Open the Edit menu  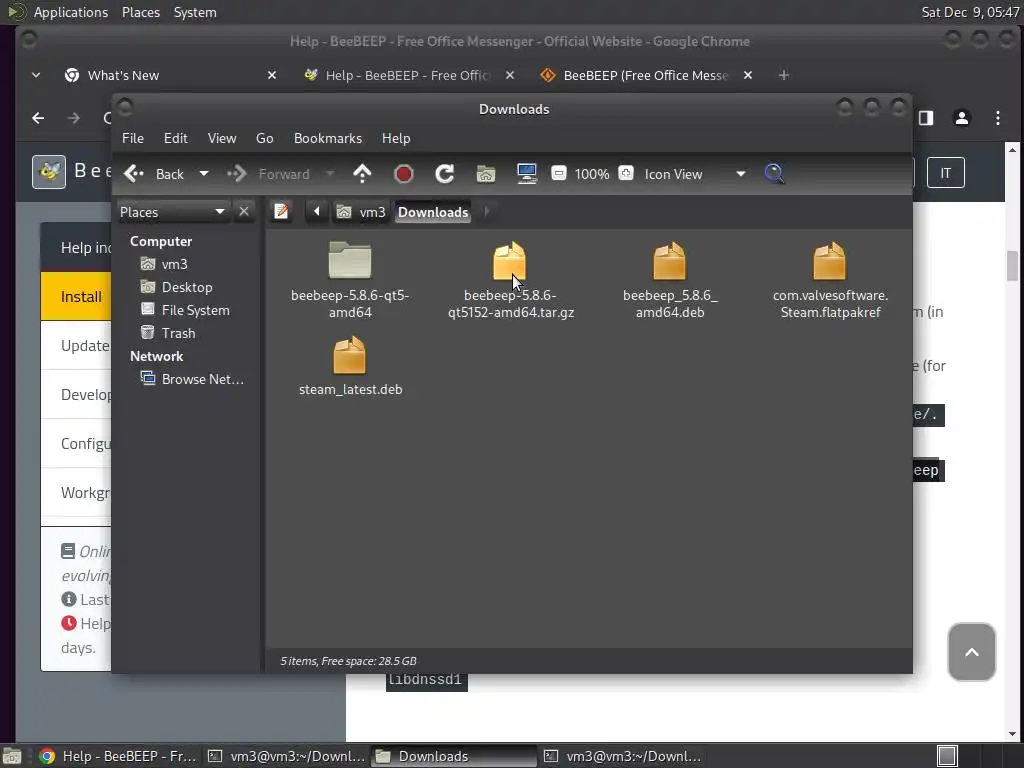tap(176, 138)
